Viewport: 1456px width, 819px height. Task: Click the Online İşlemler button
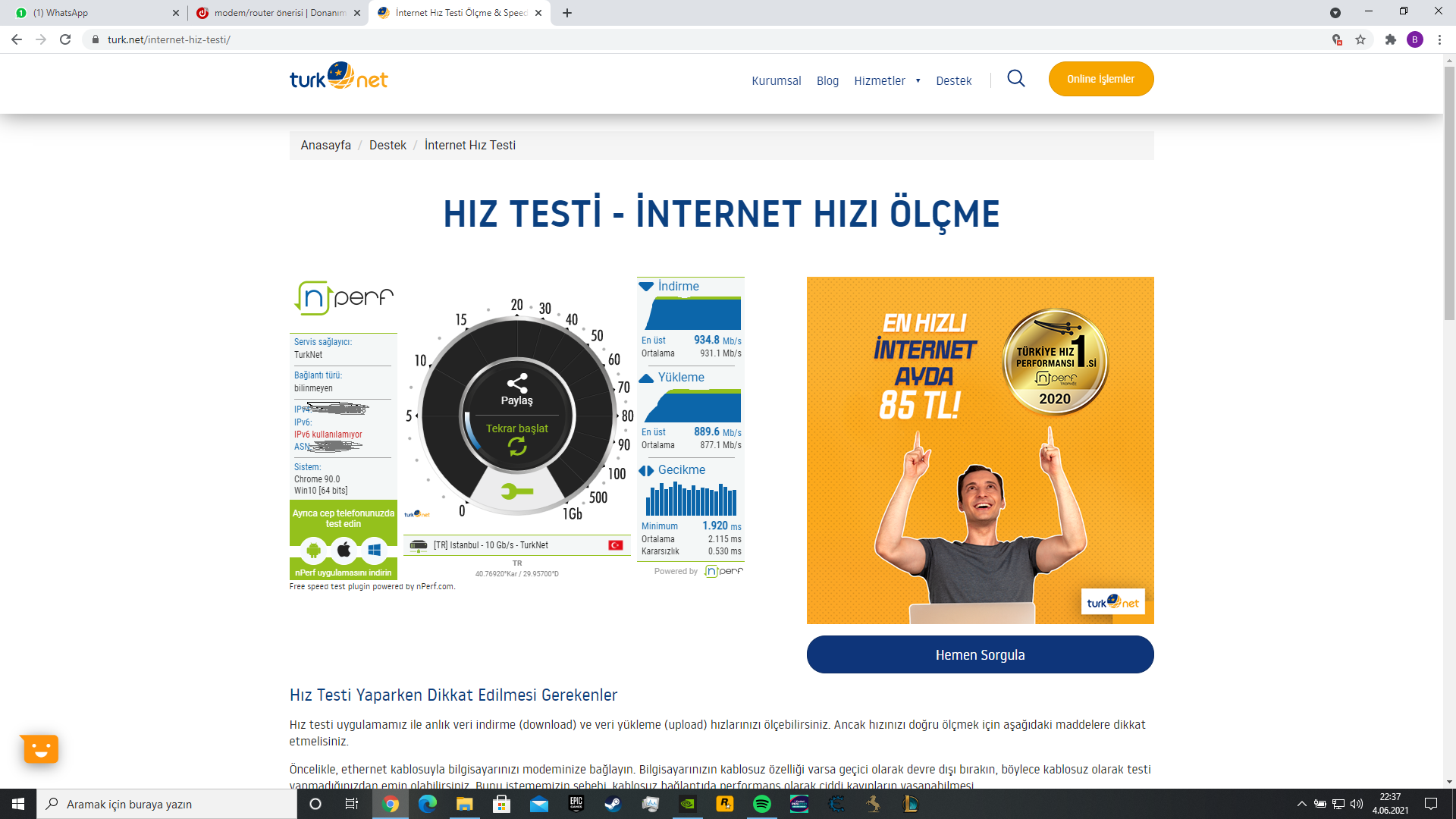[x=1101, y=79]
